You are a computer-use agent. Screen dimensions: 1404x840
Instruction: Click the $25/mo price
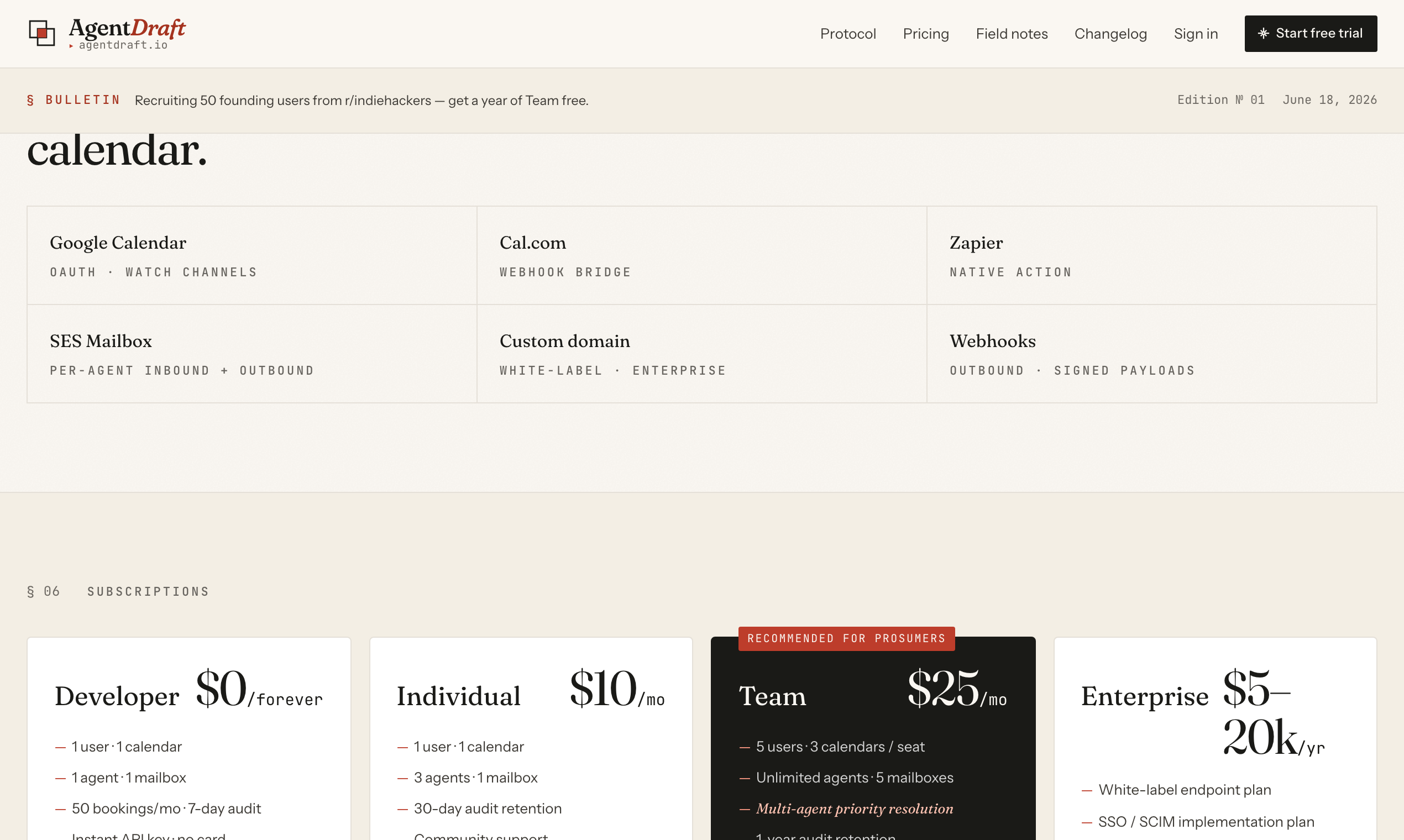point(956,689)
